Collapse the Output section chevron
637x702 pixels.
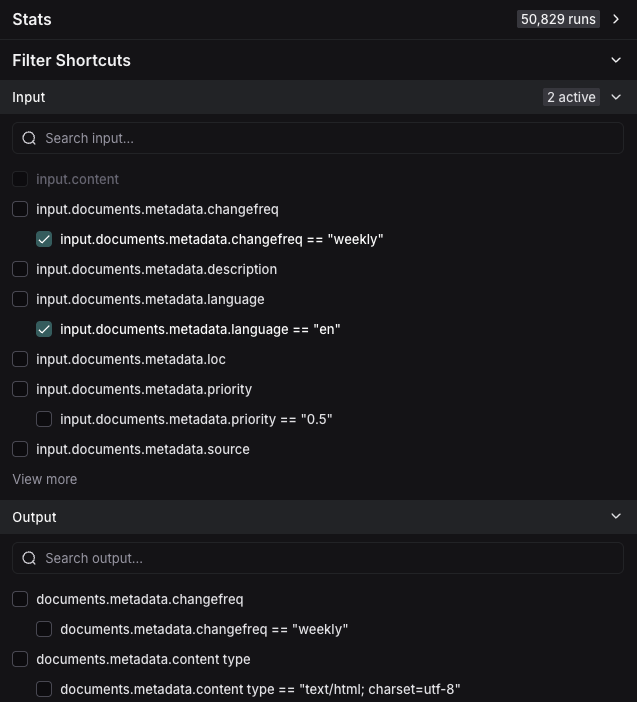click(x=616, y=517)
